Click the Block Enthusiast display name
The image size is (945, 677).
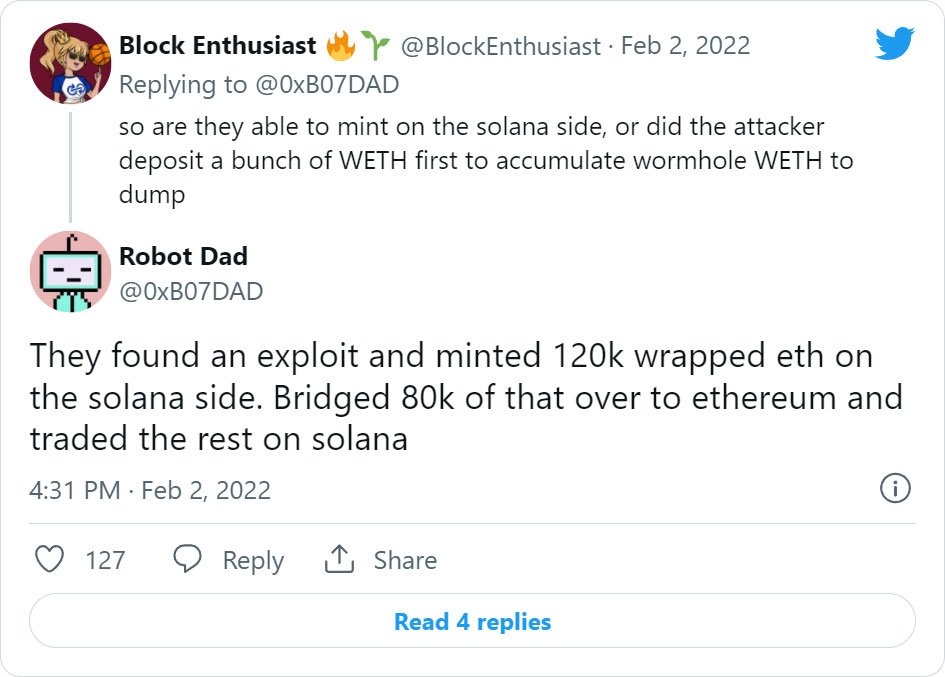(x=217, y=46)
